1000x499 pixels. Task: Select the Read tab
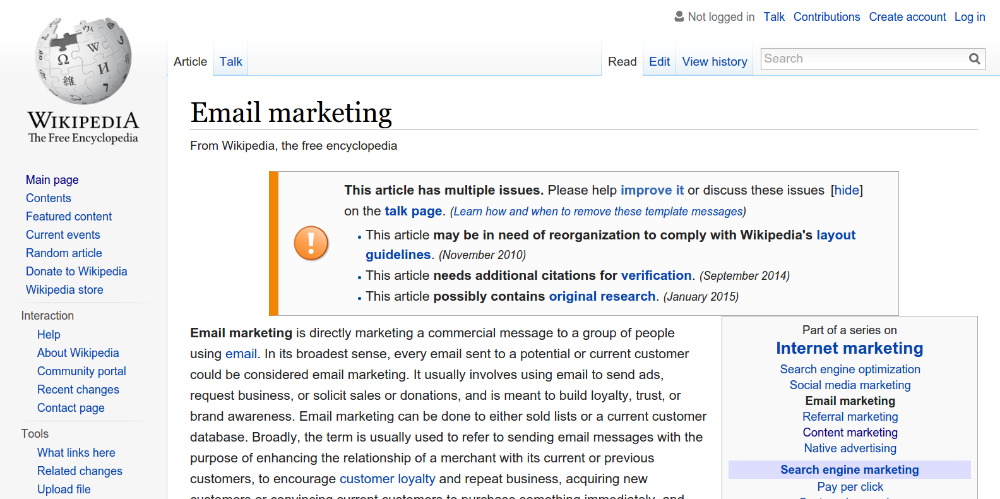[x=622, y=62]
